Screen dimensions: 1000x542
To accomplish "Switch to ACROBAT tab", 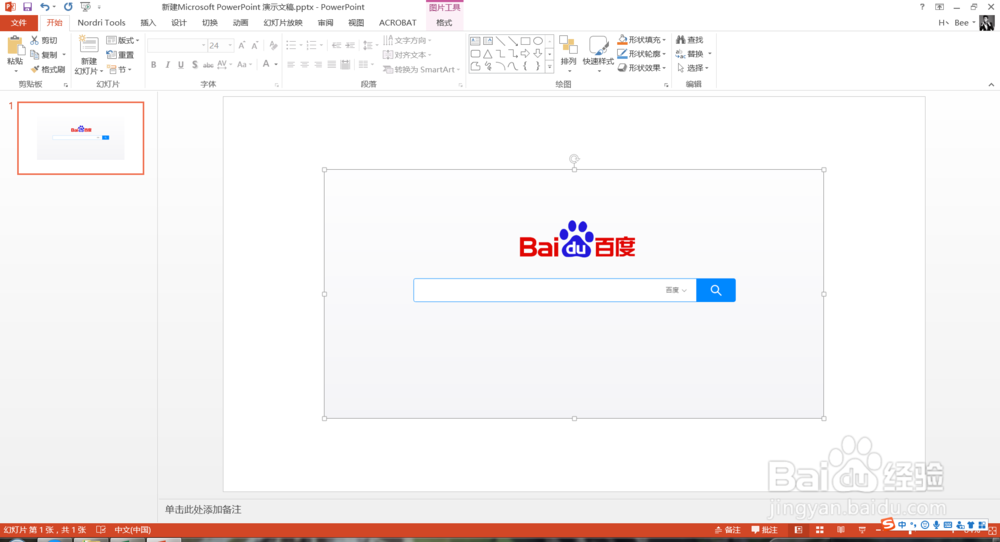I will (x=397, y=23).
